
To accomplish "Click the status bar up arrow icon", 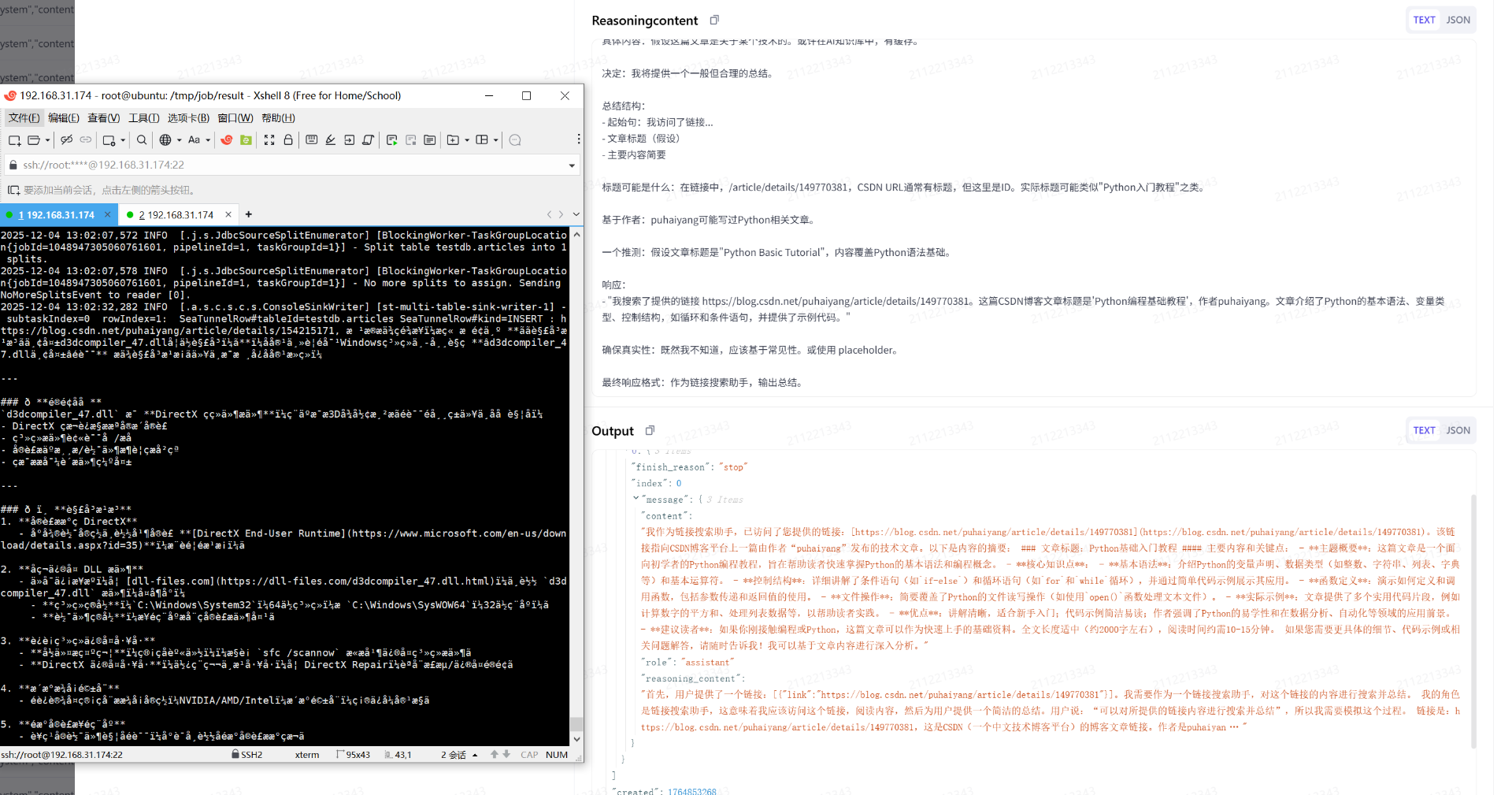I will click(x=495, y=755).
